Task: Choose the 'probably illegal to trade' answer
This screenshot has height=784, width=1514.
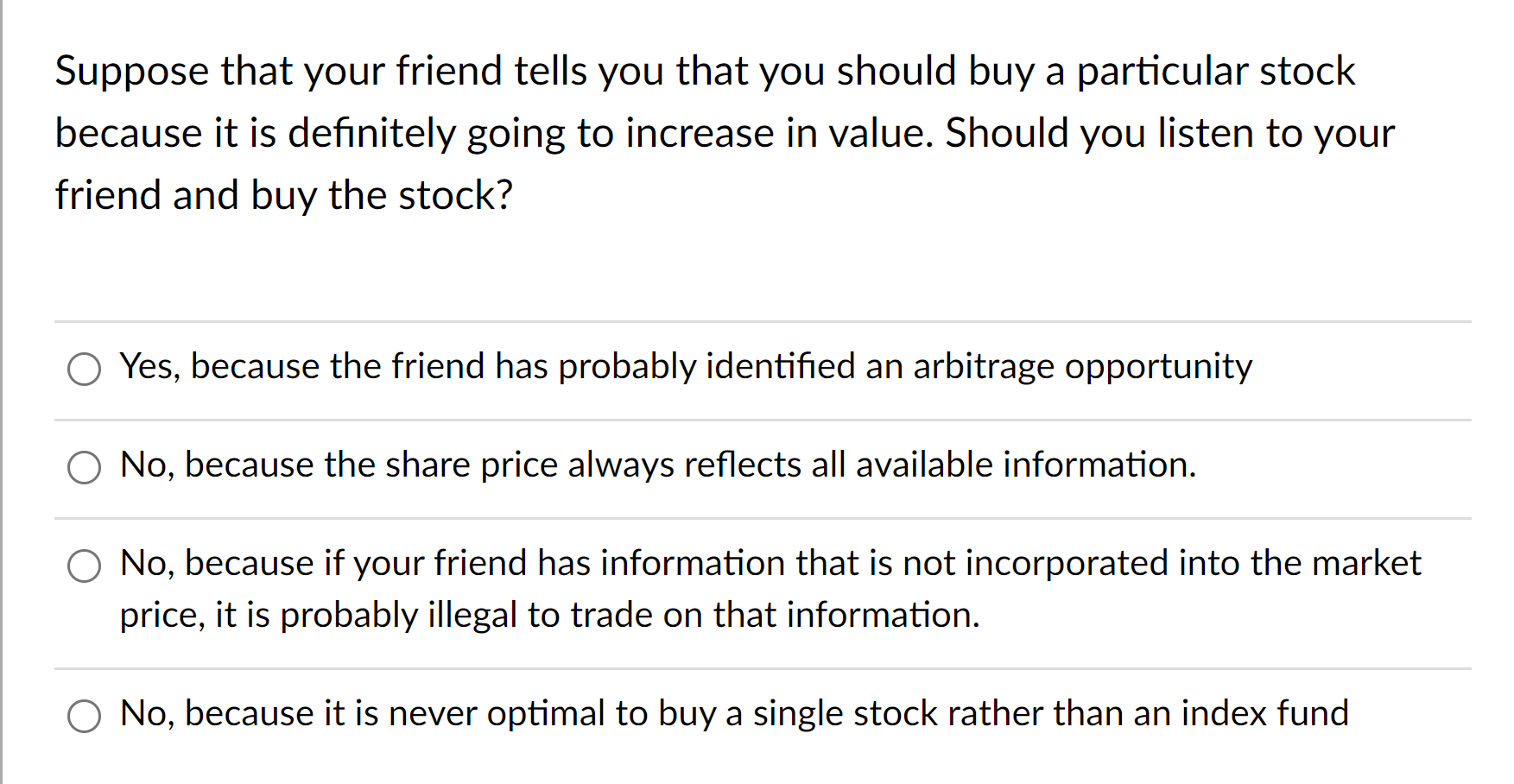Action: (84, 566)
